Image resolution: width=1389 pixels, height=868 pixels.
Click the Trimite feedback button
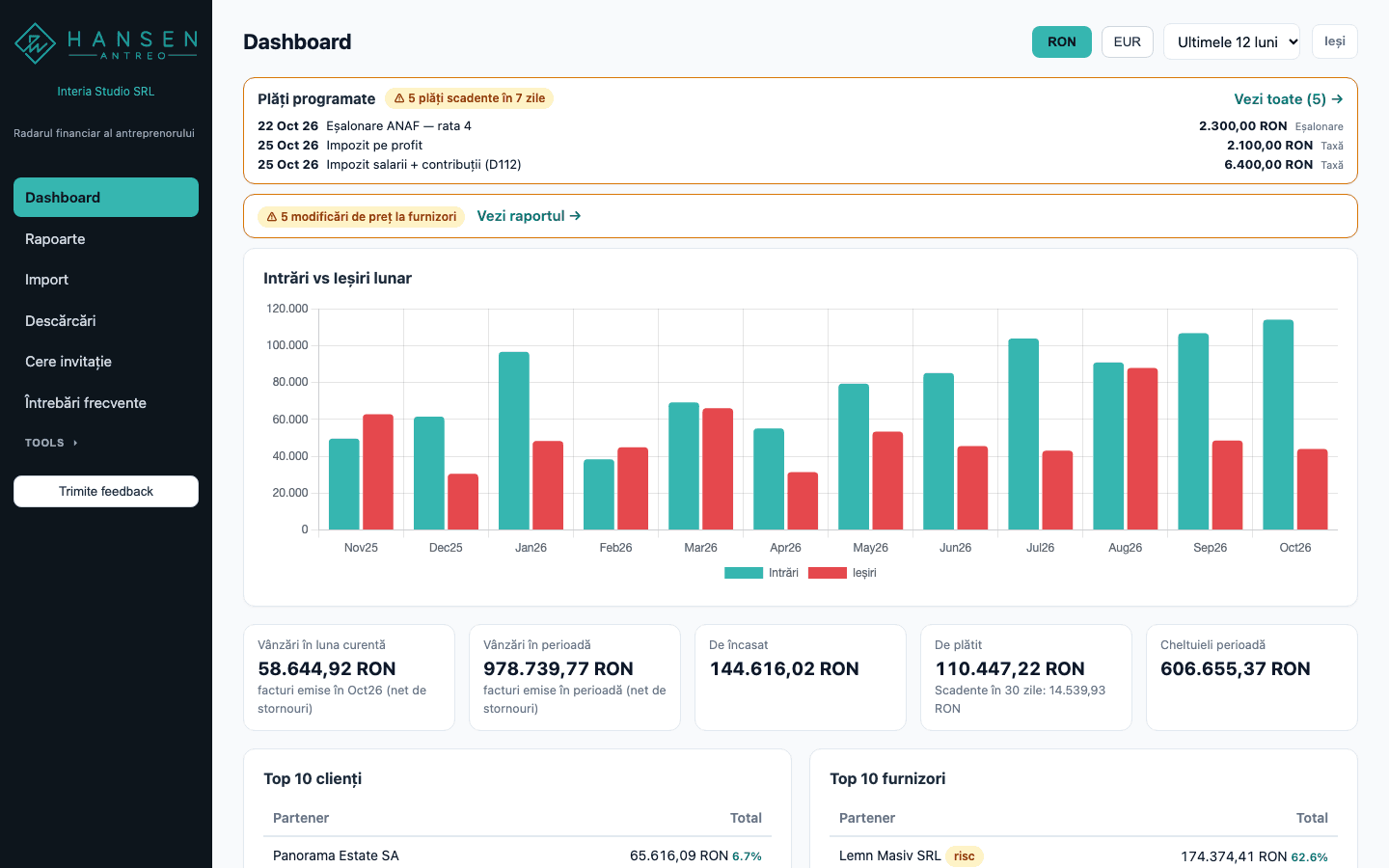(106, 491)
